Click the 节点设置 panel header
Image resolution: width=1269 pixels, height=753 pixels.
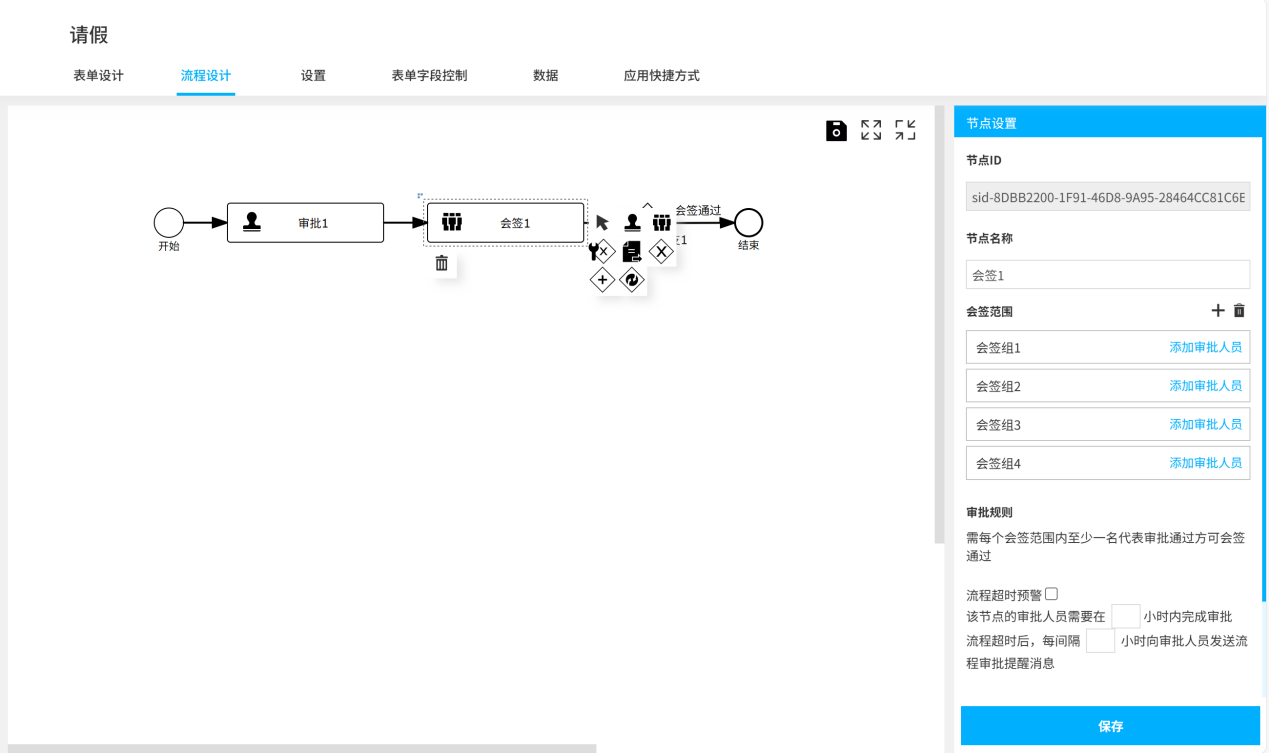1109,123
